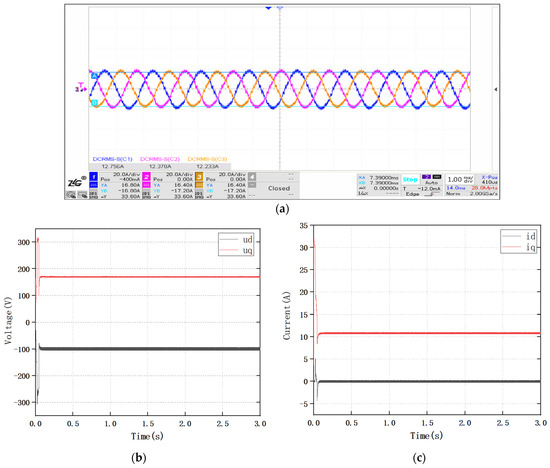Select the blue channel 1 icon

pos(94,177)
